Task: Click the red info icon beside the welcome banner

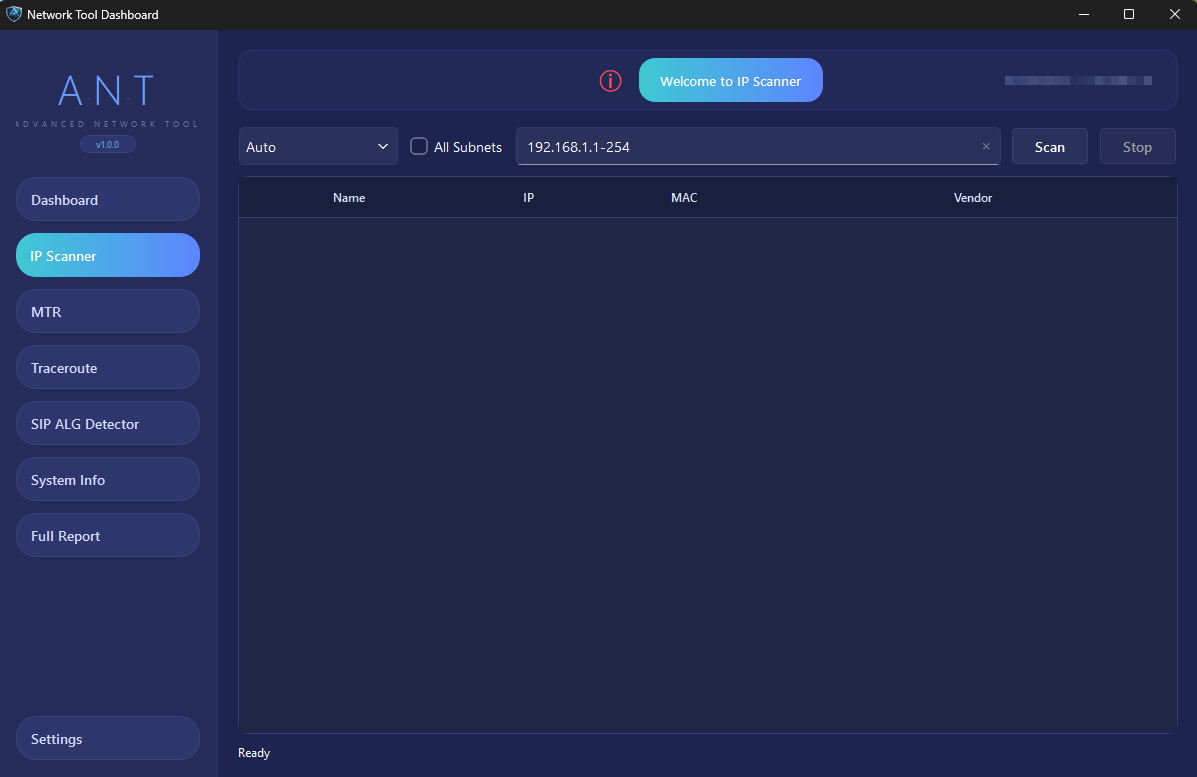Action: point(610,80)
